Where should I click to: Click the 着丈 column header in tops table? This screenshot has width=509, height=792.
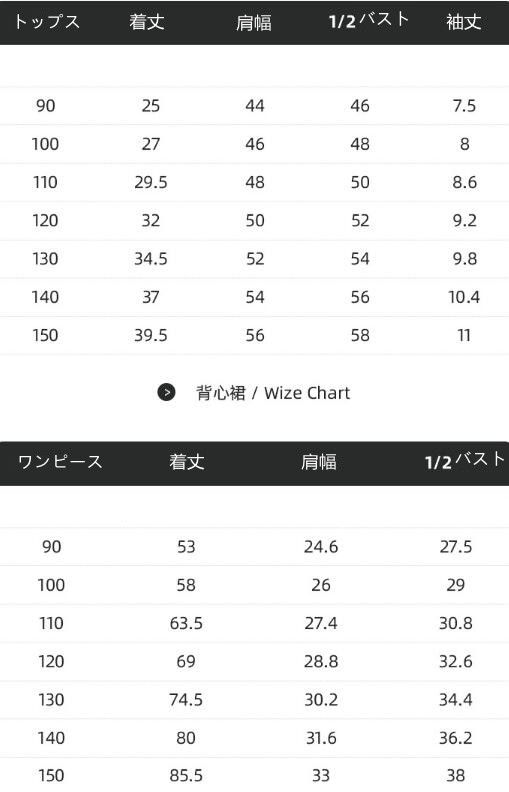pos(147,22)
